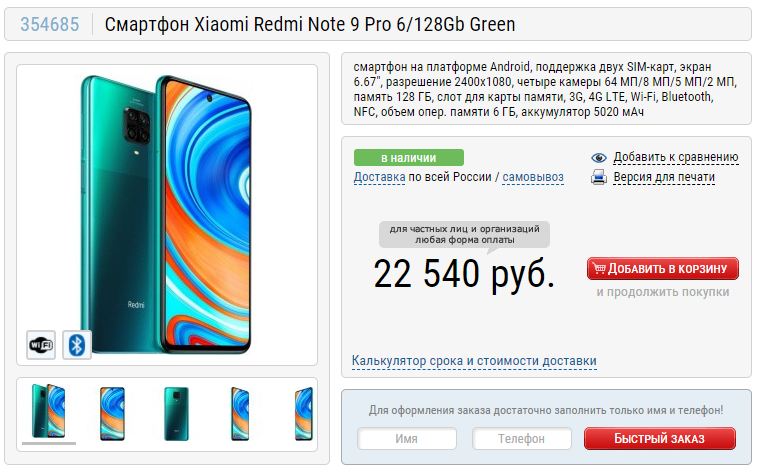Click the printer icon for print version
The width and height of the screenshot is (762, 468).
tap(599, 177)
